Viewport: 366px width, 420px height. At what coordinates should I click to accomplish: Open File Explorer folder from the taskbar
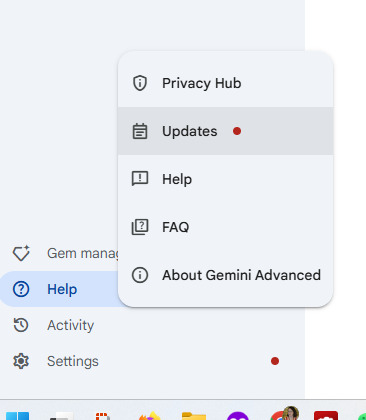[x=194, y=416]
